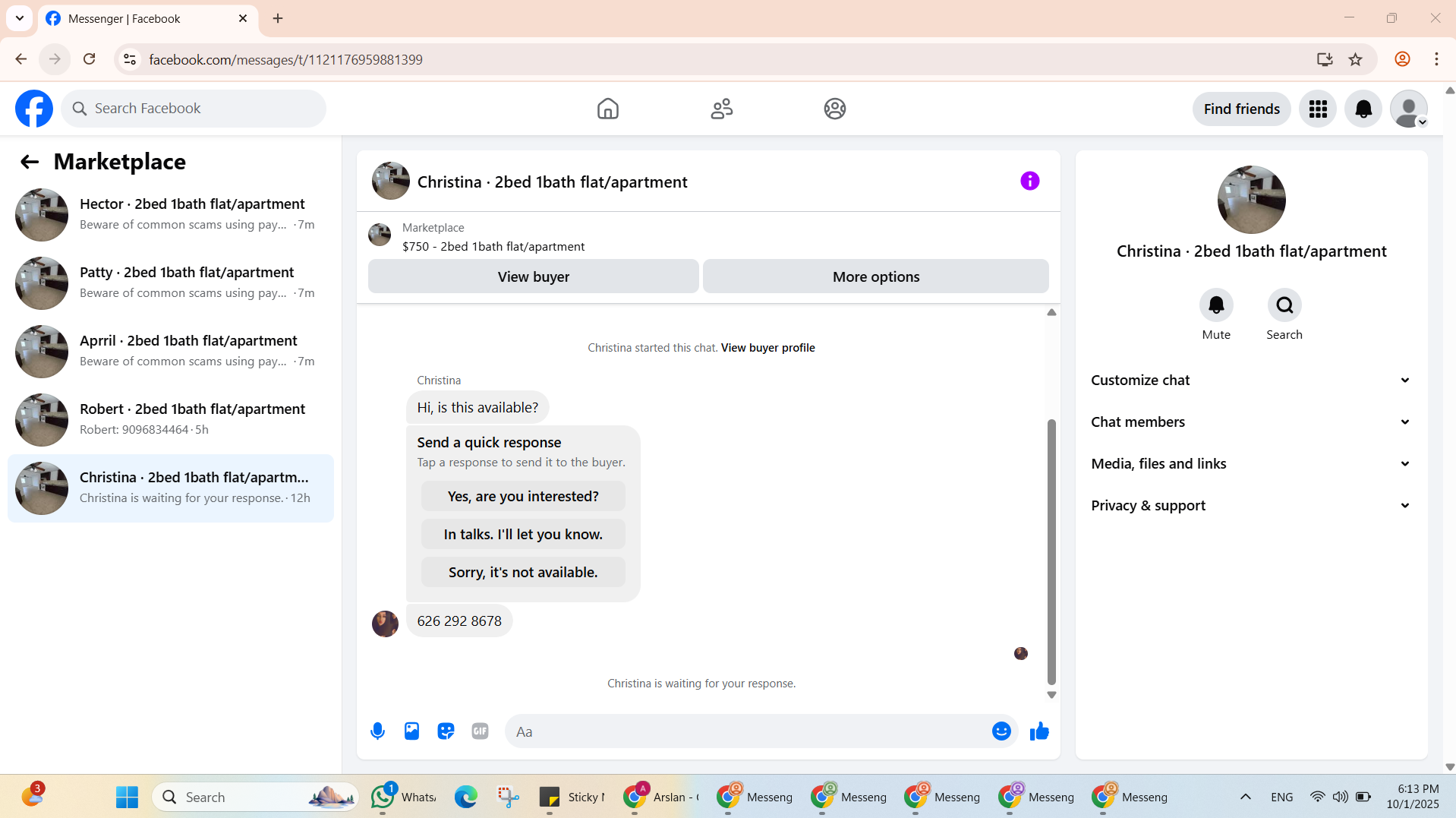Click the browser address bar URL
The width and height of the screenshot is (1456, 818).
285,59
